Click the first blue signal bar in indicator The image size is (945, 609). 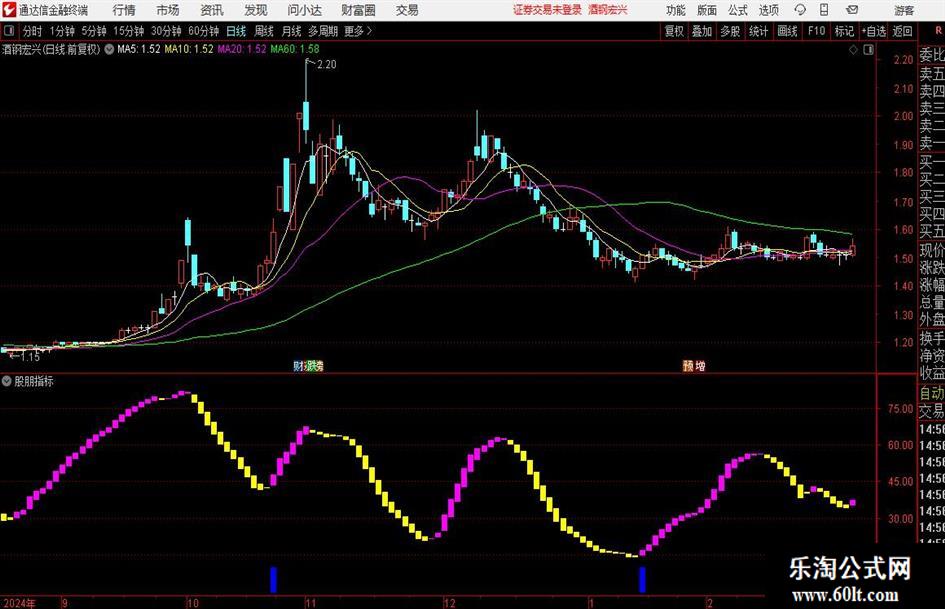click(273, 579)
